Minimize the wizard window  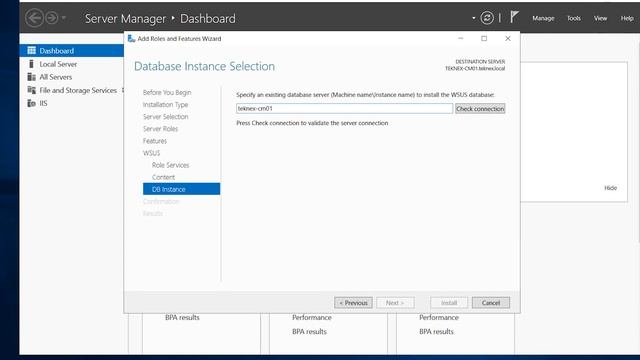coord(460,38)
